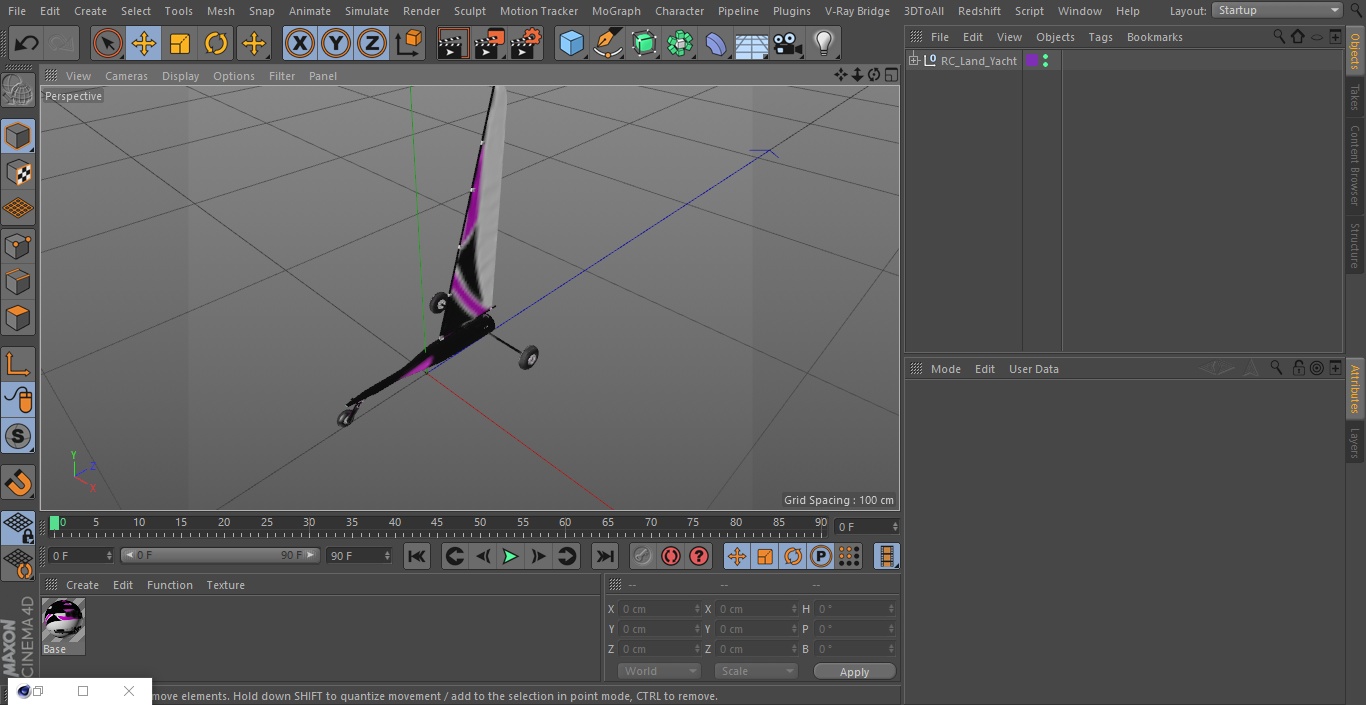Viewport: 1366px width, 705px height.
Task: Play the animation forward
Action: click(x=510, y=556)
